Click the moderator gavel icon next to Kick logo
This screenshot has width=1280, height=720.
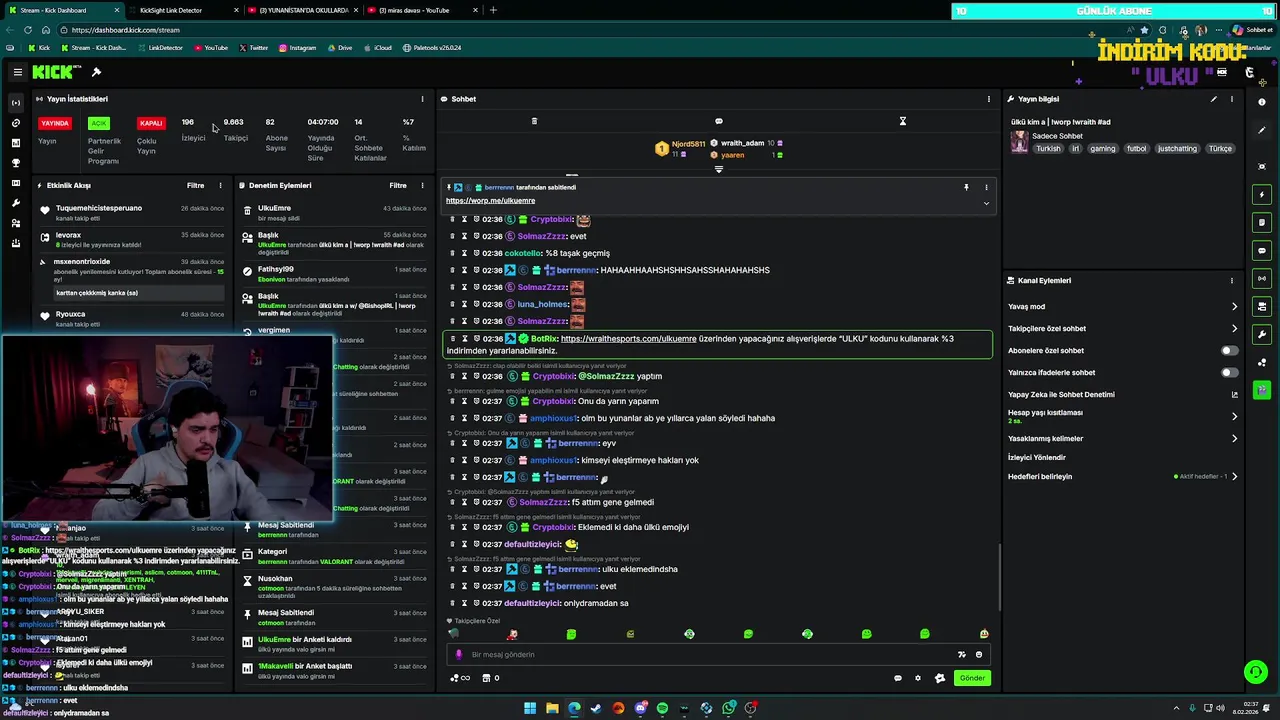(96, 72)
